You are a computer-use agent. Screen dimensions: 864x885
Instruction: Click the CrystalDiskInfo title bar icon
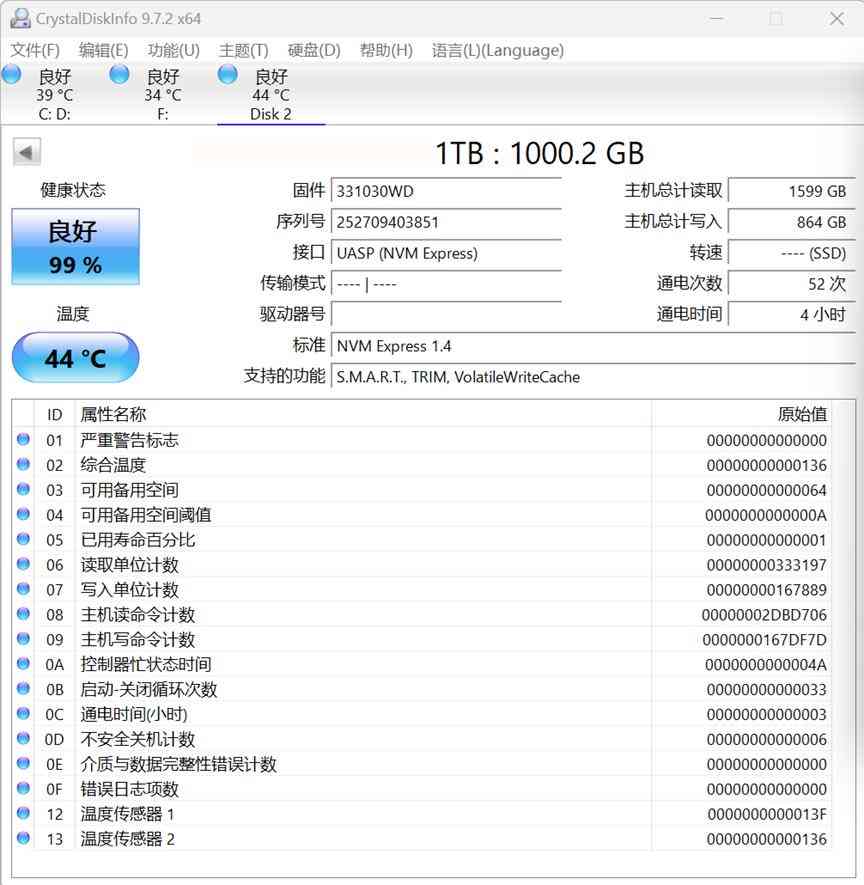[19, 18]
